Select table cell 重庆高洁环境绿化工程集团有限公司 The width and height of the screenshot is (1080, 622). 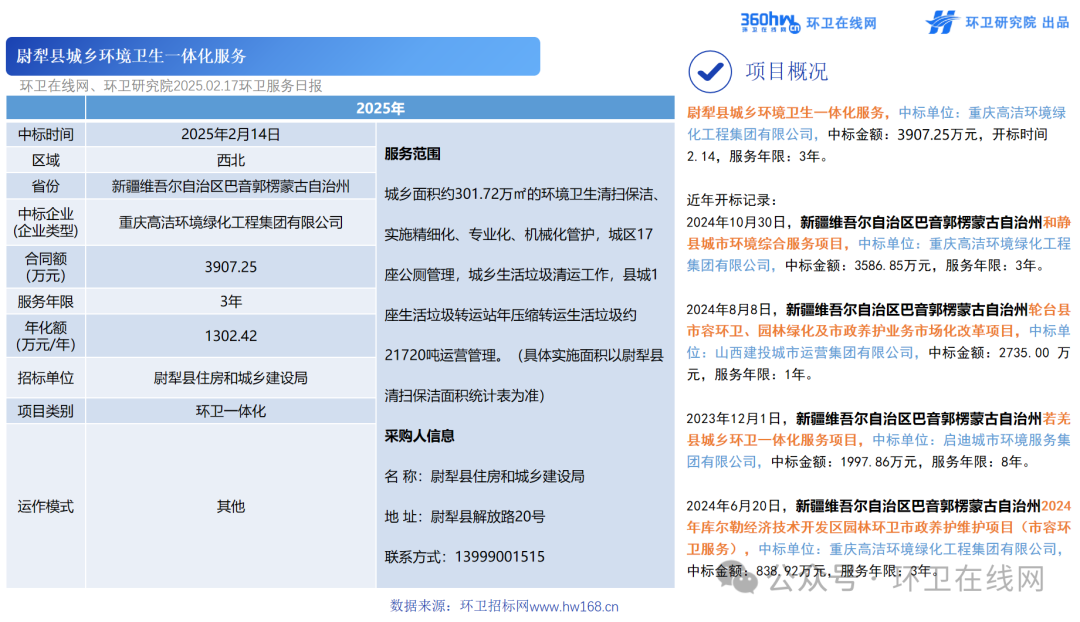point(231,222)
